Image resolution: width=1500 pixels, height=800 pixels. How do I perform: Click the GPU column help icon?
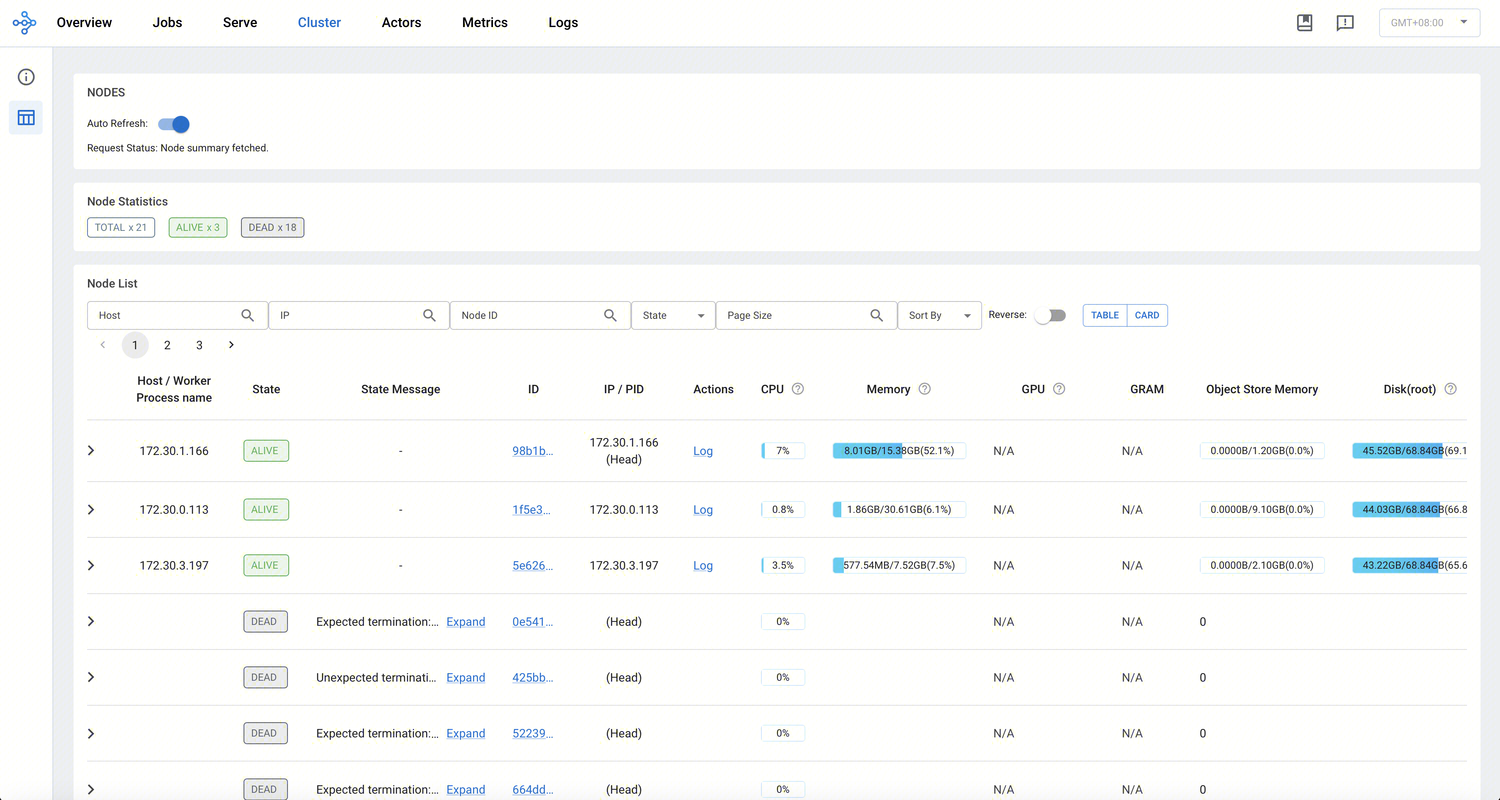click(1059, 389)
